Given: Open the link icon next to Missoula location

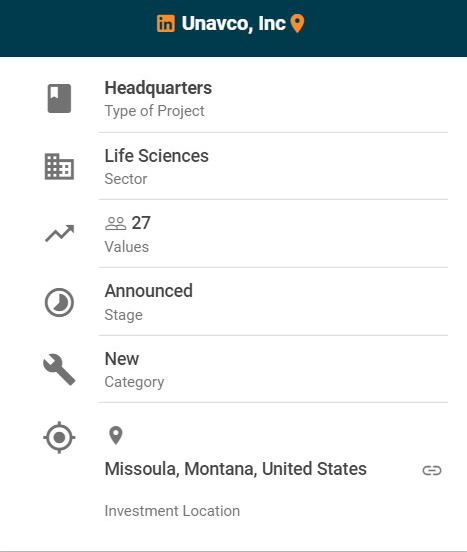Looking at the screenshot, I should click(x=432, y=470).
